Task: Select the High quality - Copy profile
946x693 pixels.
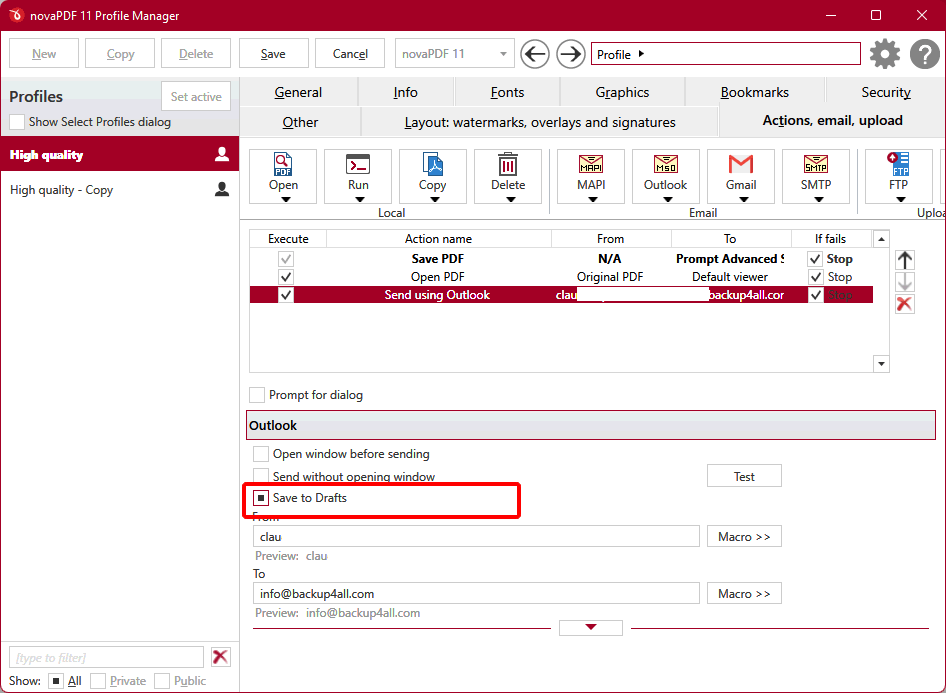Action: click(119, 189)
